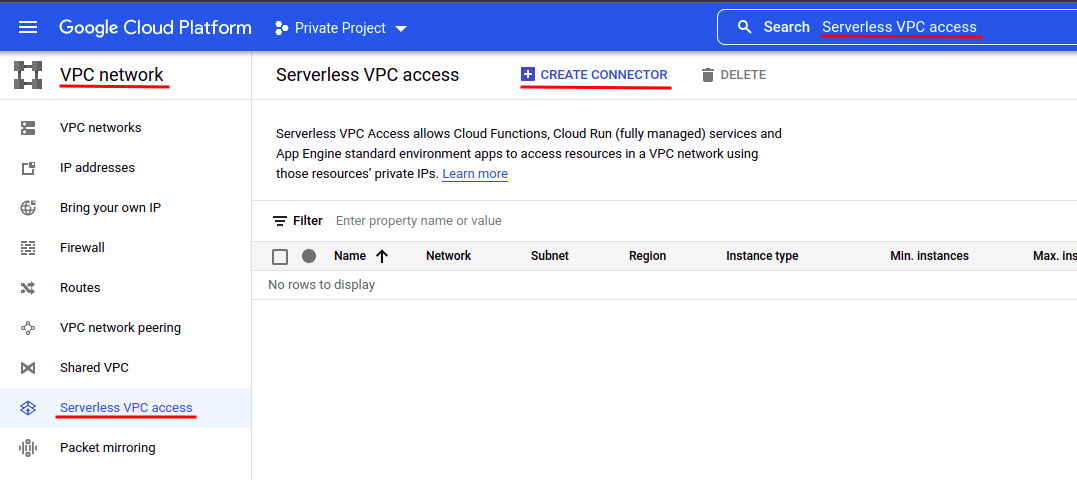This screenshot has height=480, width=1077.
Task: Open the Filter options
Action: 298,221
